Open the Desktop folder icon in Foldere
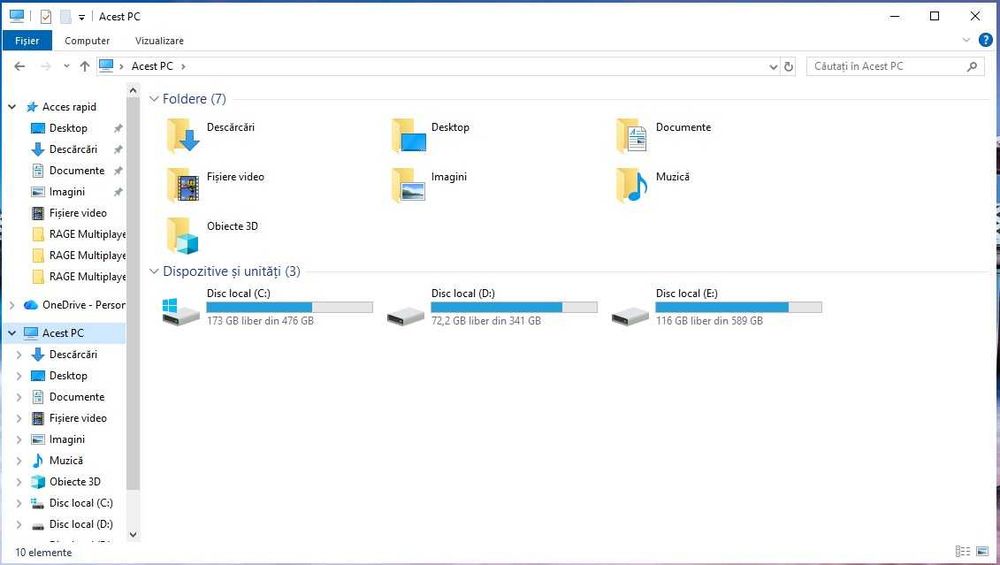1000x565 pixels. [x=408, y=135]
